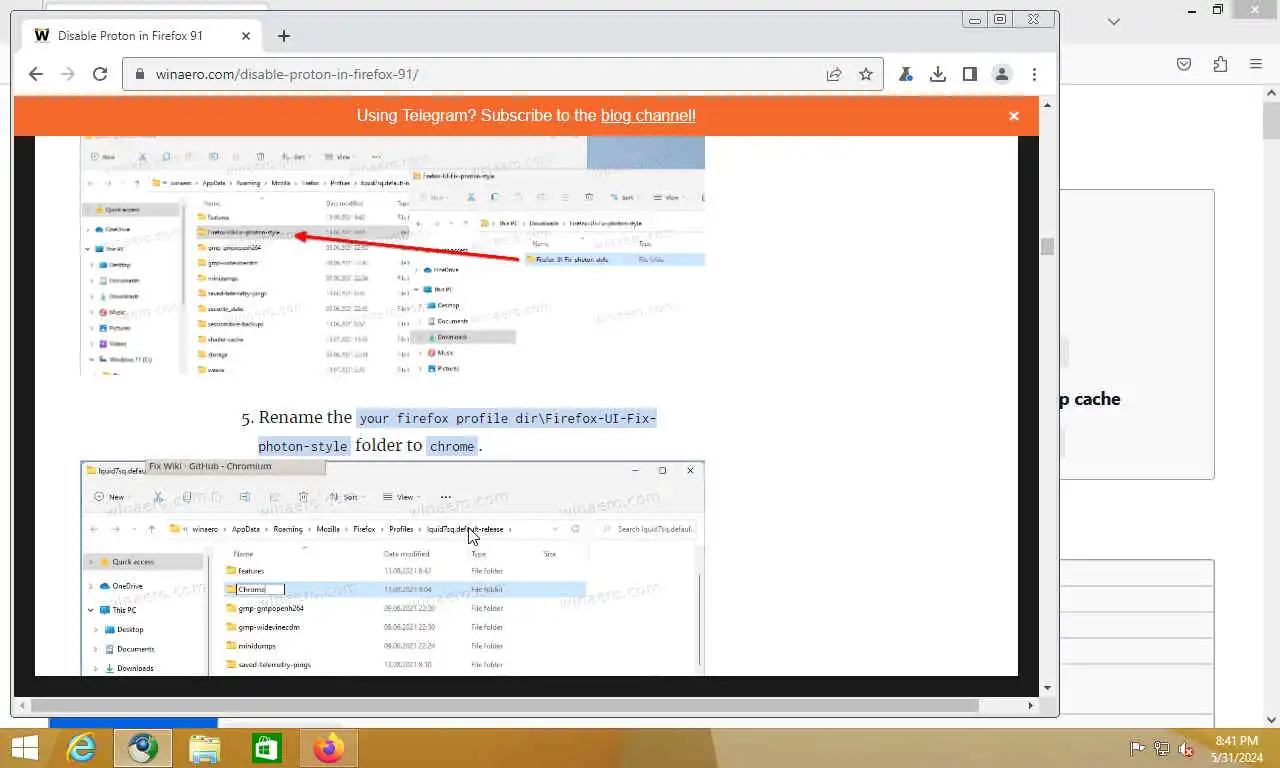The width and height of the screenshot is (1280, 768).
Task: Select the Disable Proton in Firefox 91 tab
Action: point(143,36)
